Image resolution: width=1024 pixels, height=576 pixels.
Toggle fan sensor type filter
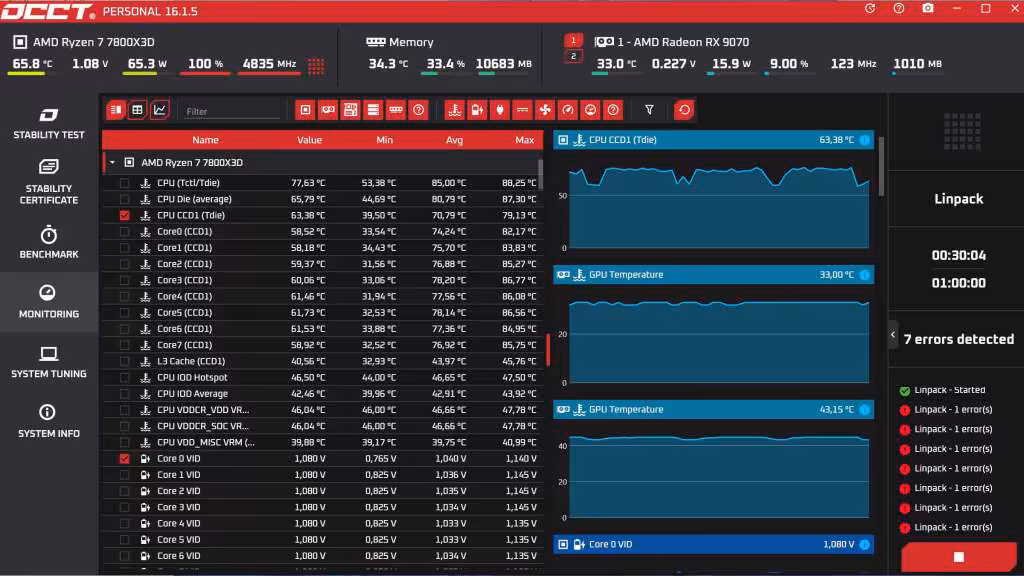[x=545, y=110]
